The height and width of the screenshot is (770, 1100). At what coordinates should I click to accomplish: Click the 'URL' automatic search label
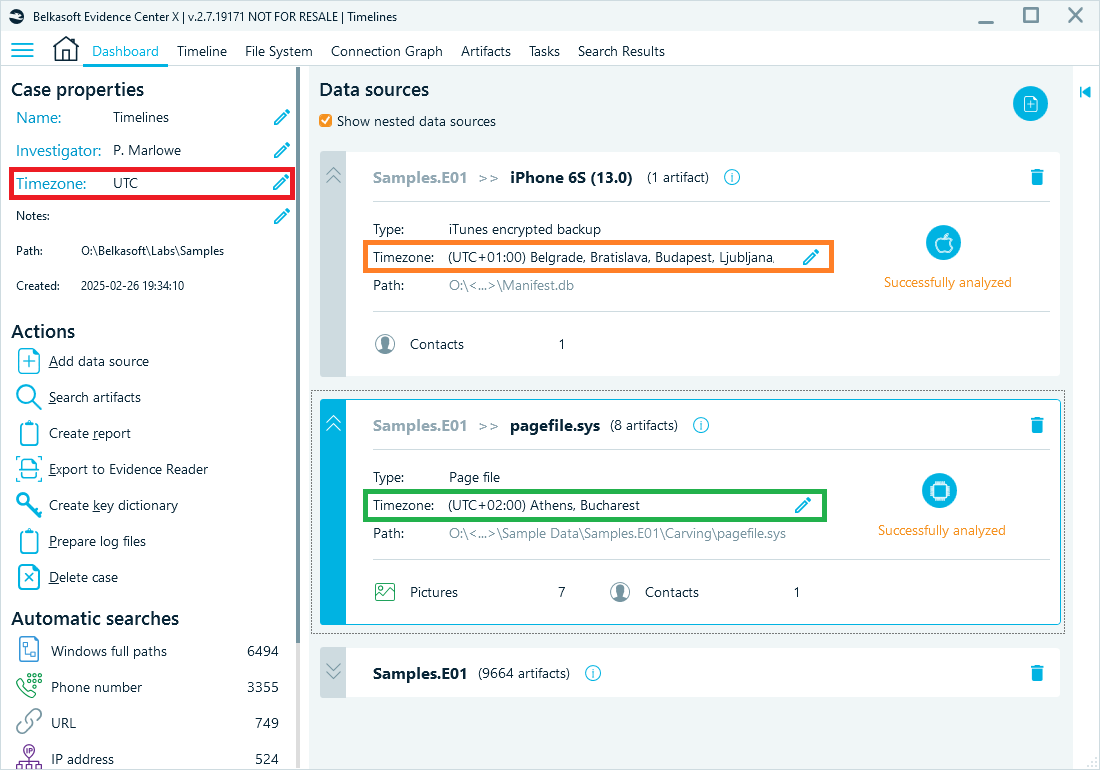63,723
